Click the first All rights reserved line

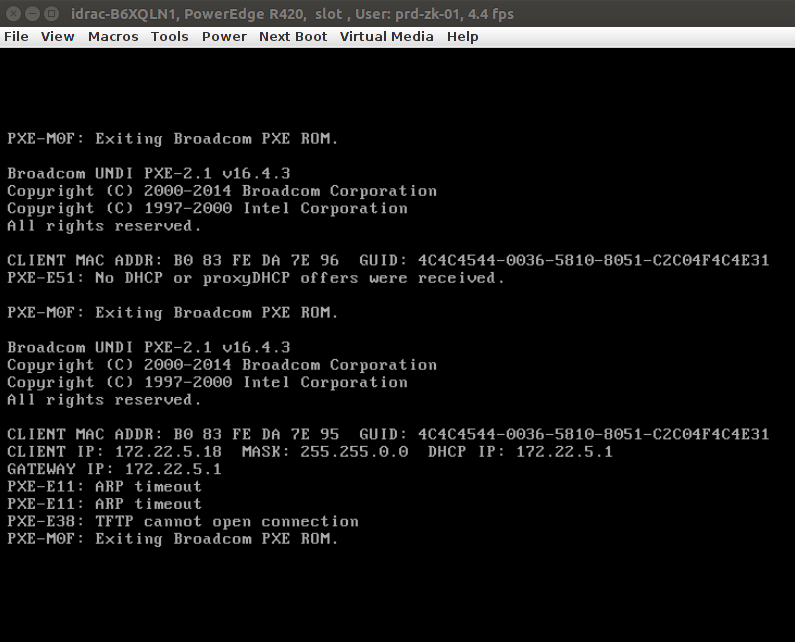pyautogui.click(x=104, y=226)
